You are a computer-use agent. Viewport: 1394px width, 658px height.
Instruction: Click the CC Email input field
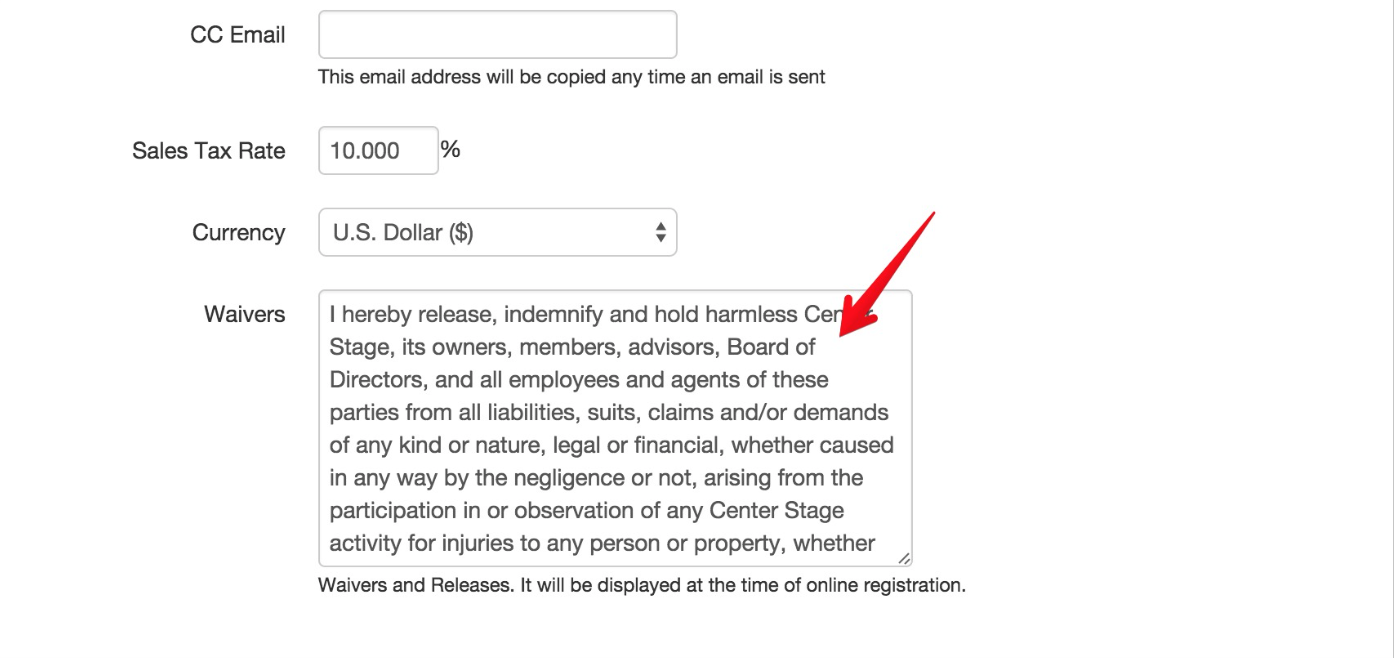tap(497, 34)
